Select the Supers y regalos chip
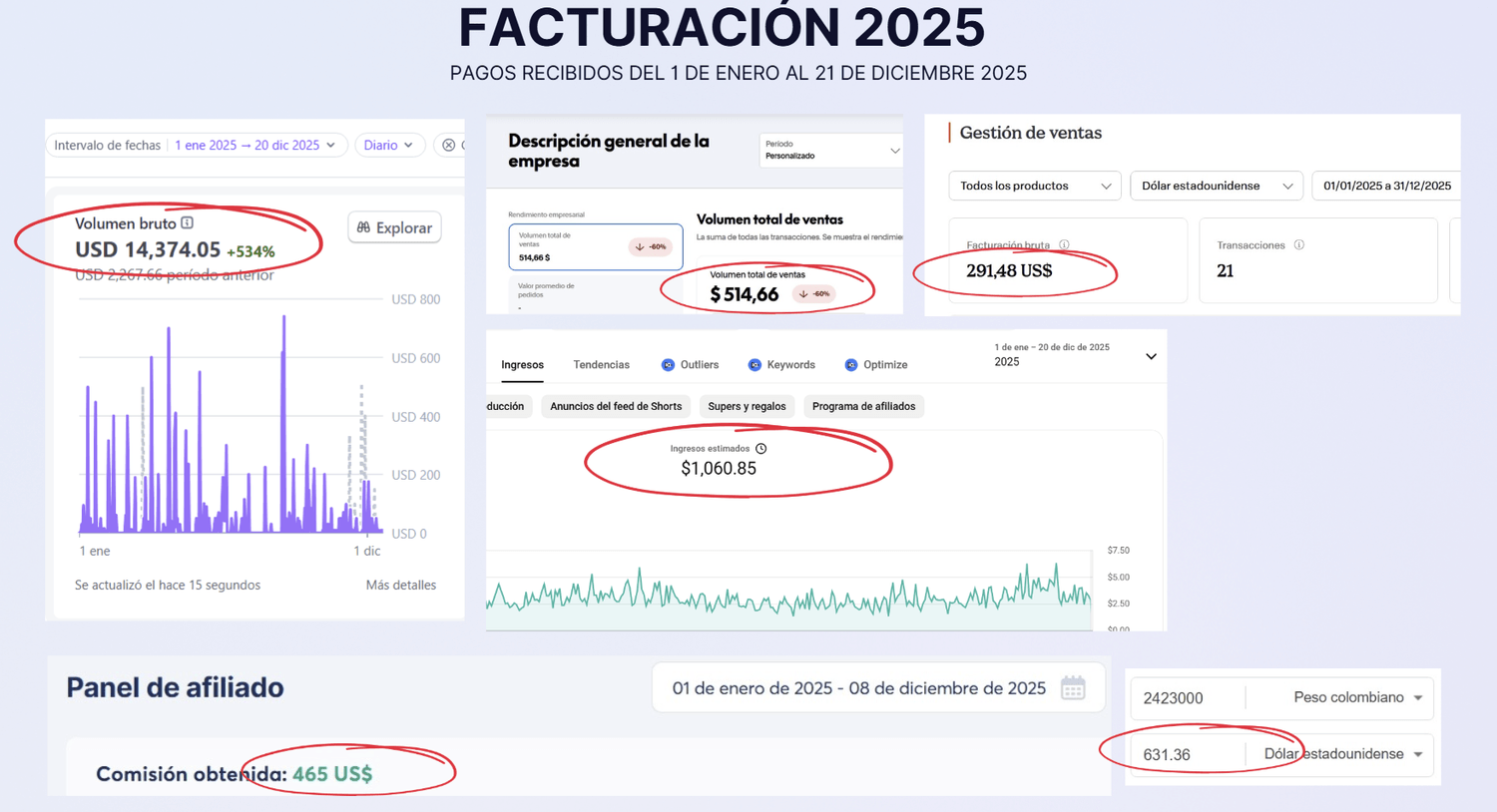 [x=747, y=406]
